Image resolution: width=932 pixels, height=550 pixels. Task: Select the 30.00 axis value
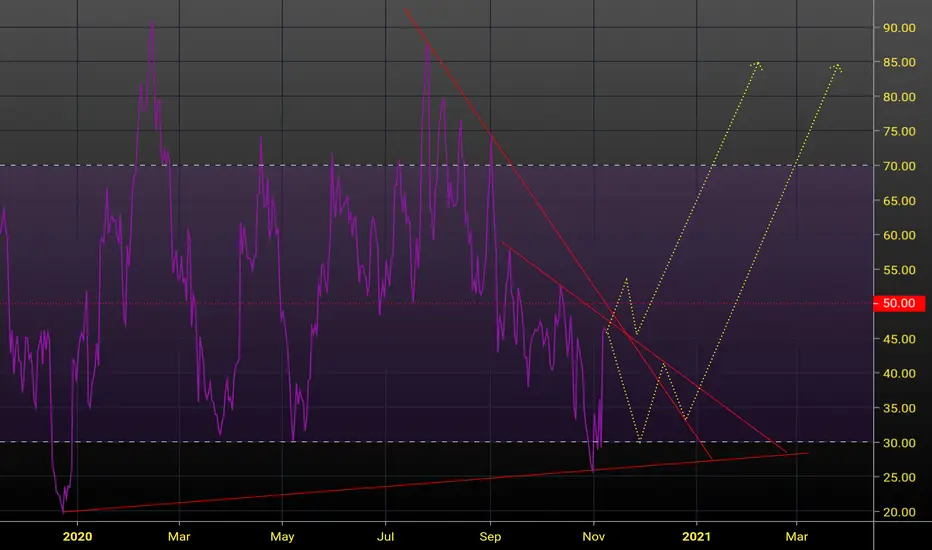click(899, 442)
